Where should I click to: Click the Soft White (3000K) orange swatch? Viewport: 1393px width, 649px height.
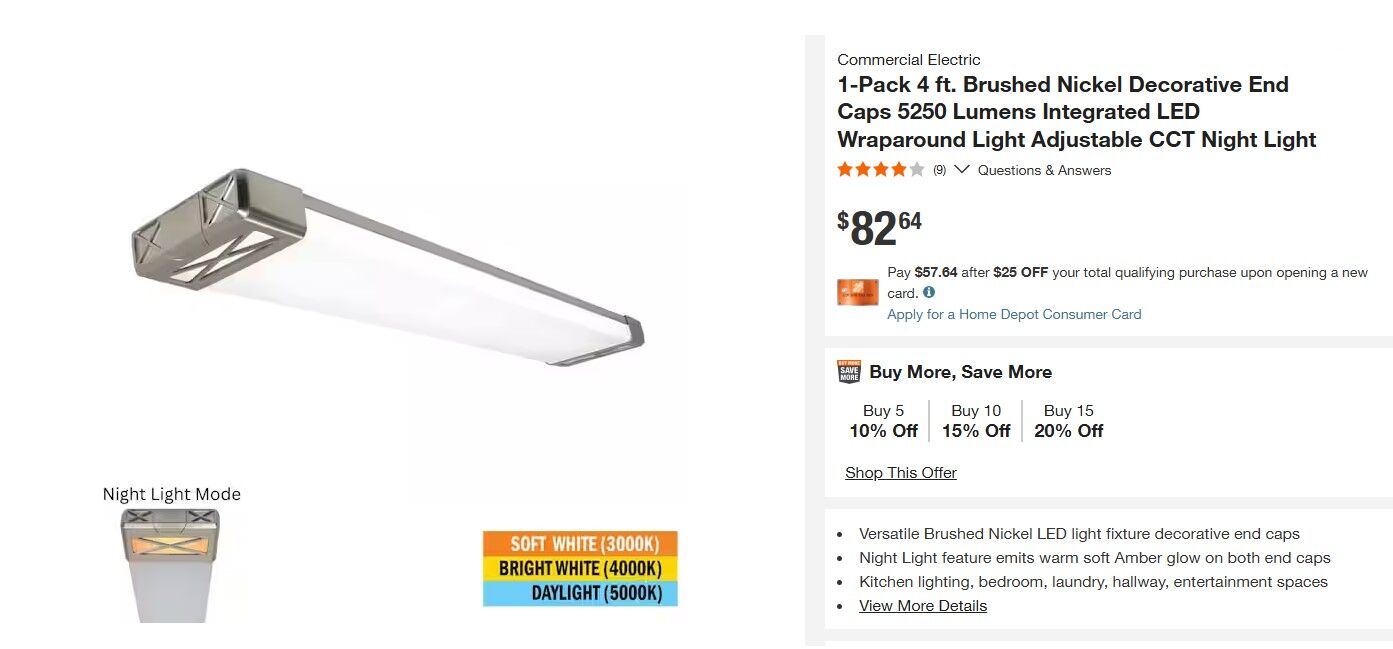coord(580,544)
